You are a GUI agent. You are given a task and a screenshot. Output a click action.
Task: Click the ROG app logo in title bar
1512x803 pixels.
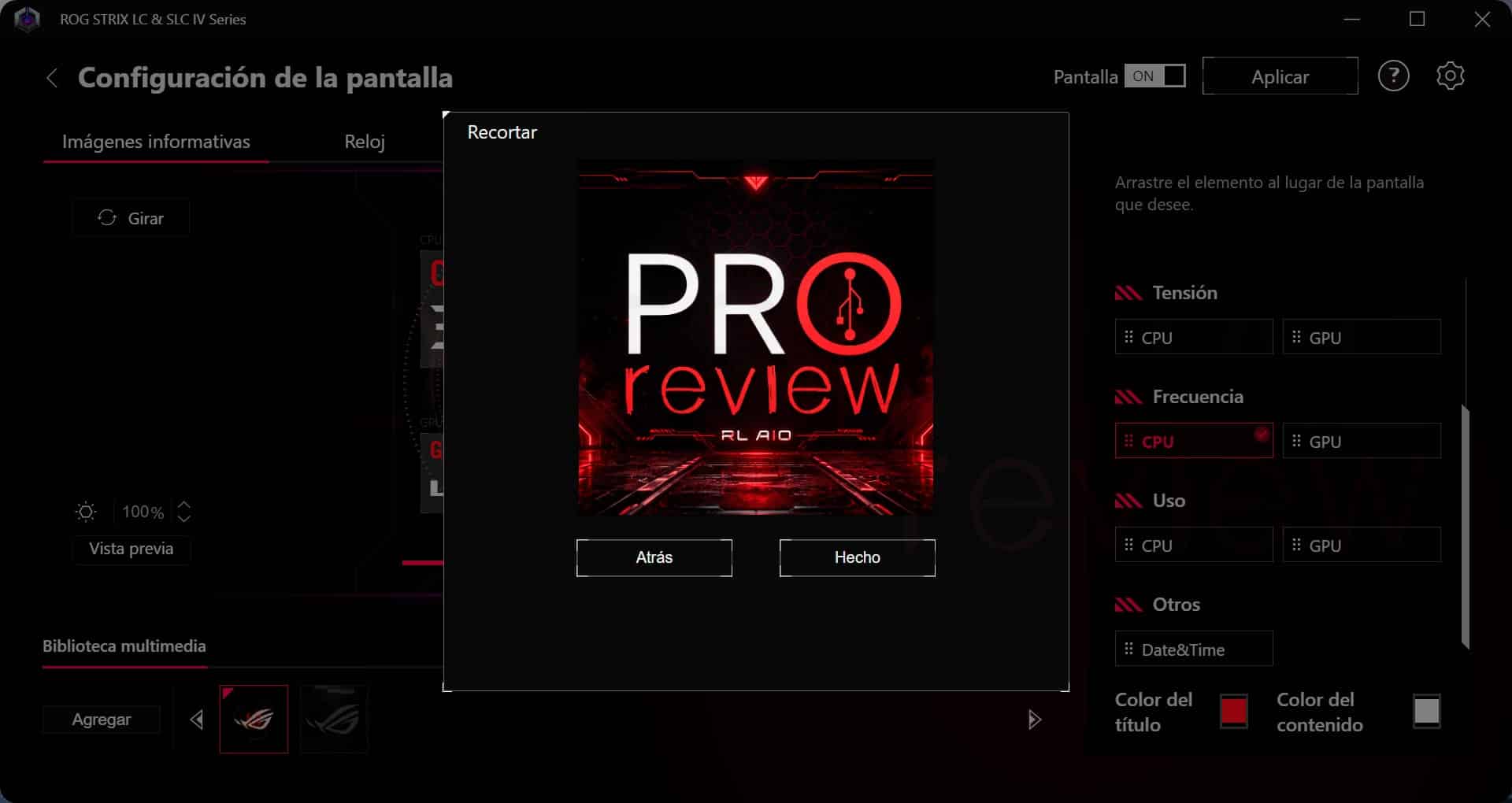click(27, 19)
